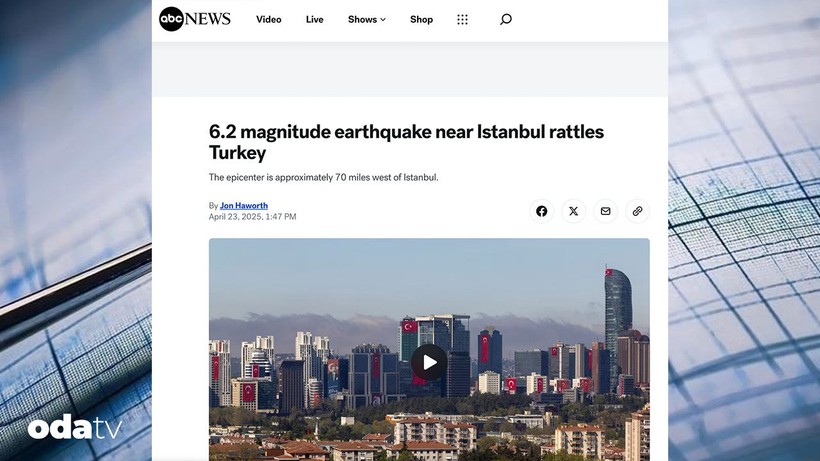Share the article via email icon
The width and height of the screenshot is (820, 461).
[605, 211]
